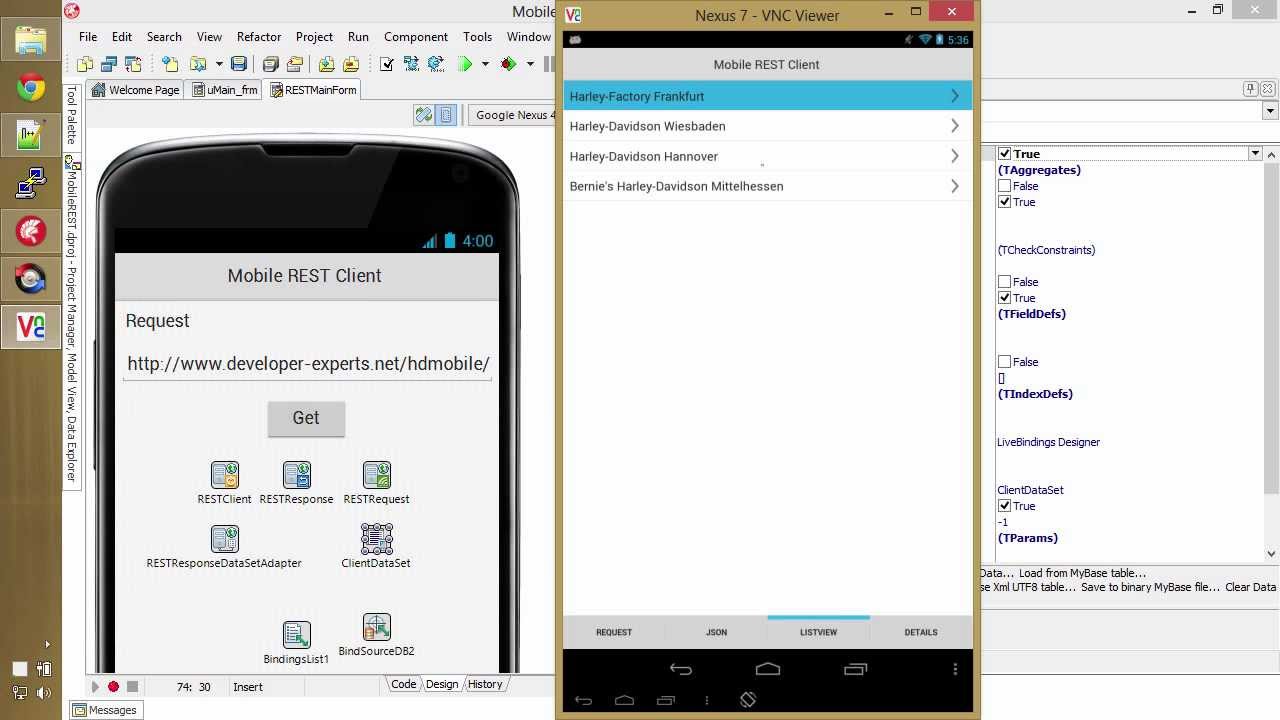
Task: Check the False box directly below (TAggregates)
Action: click(x=1005, y=186)
